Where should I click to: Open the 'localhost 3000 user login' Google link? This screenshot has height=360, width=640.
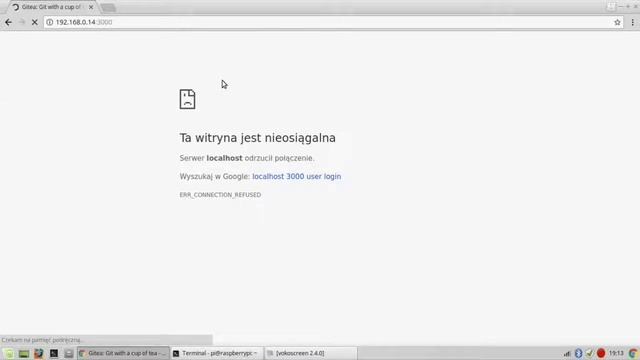(296, 176)
